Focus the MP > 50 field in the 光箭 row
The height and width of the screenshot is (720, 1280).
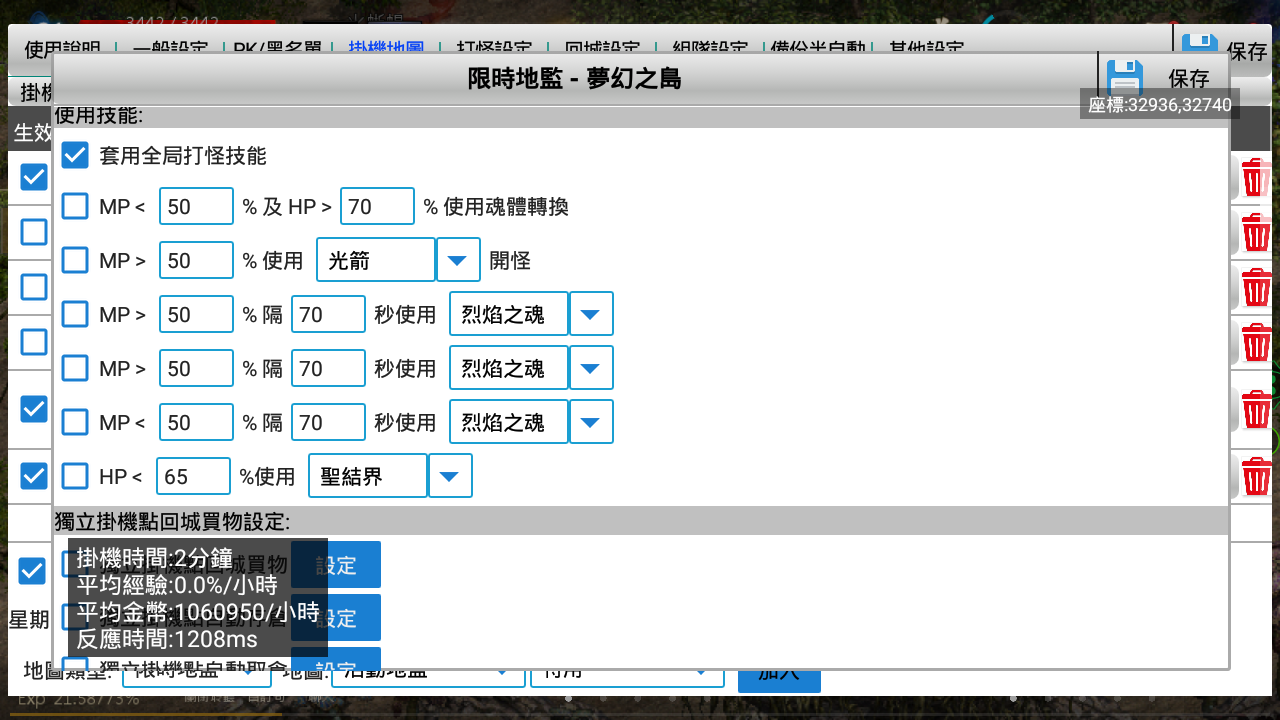[196, 260]
